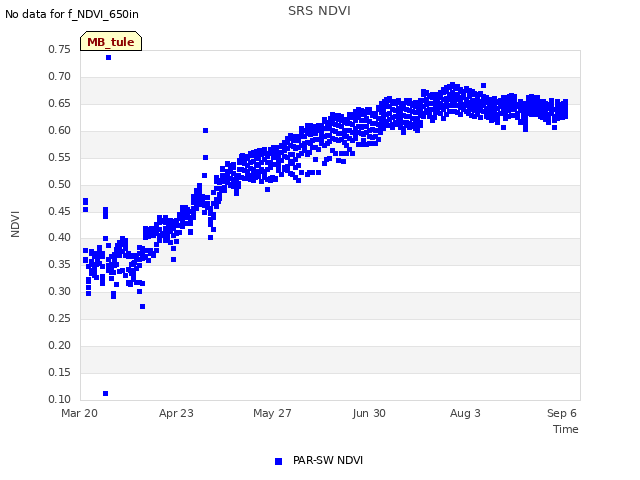Viewport: 640px width, 480px height.
Task: Click the outlier data point near 0.74
Action: tap(109, 58)
